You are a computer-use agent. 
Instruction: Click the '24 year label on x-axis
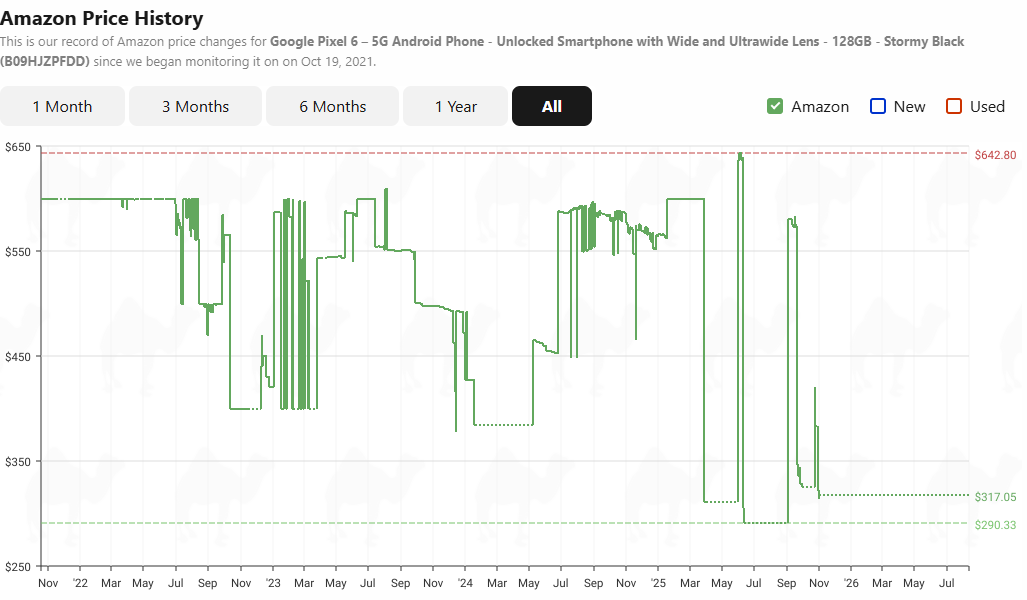tap(465, 583)
